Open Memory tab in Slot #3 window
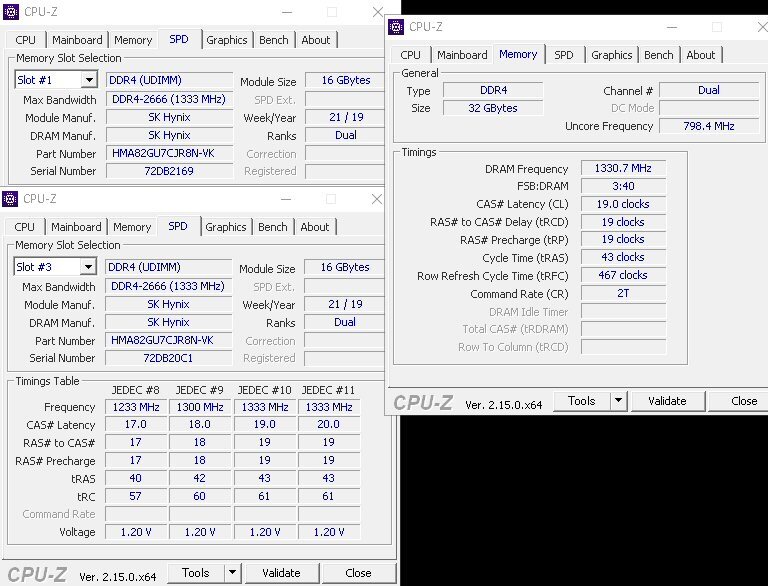 point(132,227)
